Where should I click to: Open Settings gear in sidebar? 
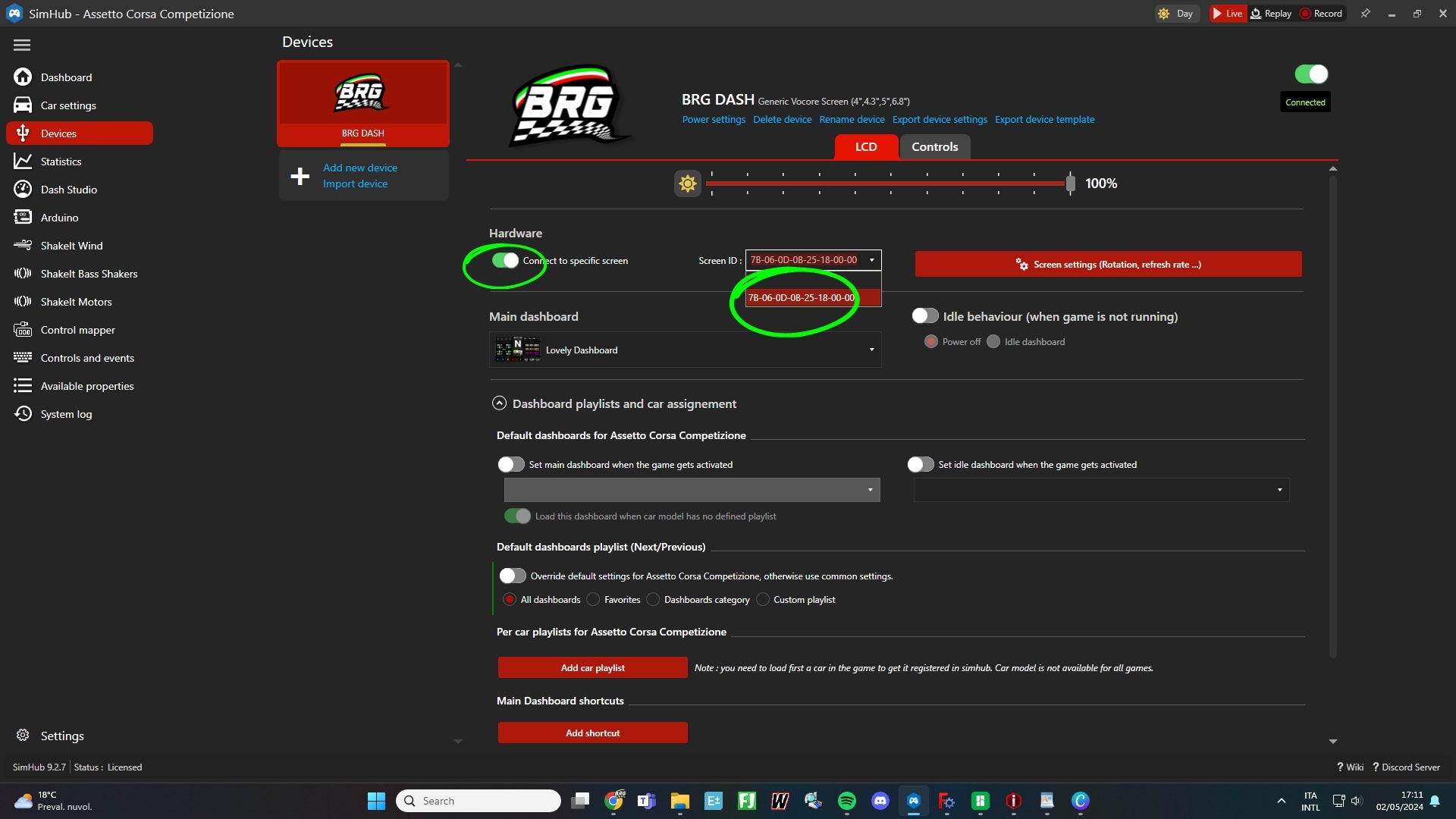point(23,736)
